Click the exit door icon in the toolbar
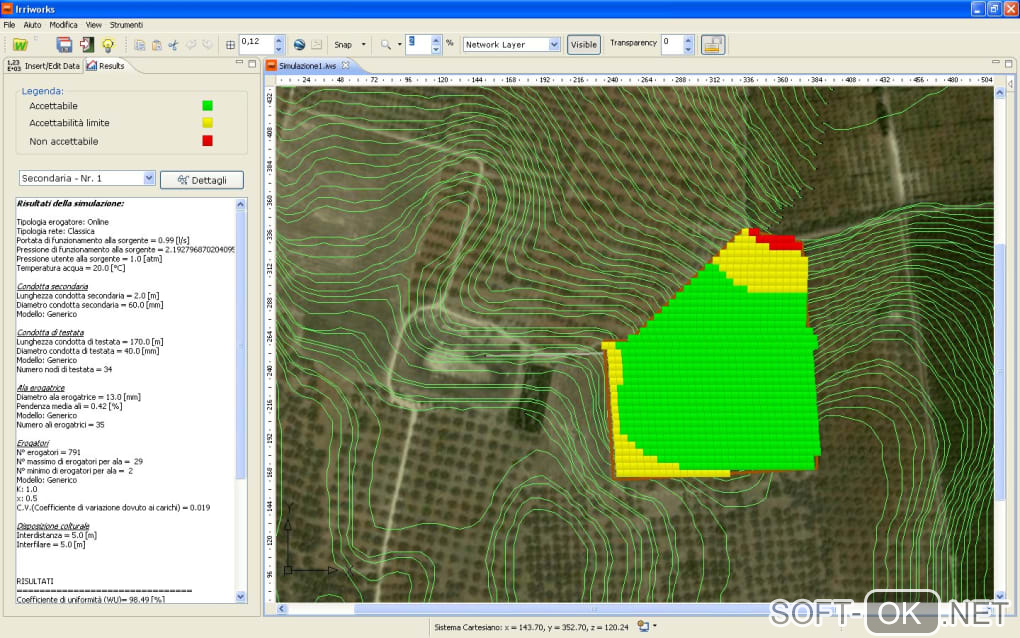 87,45
